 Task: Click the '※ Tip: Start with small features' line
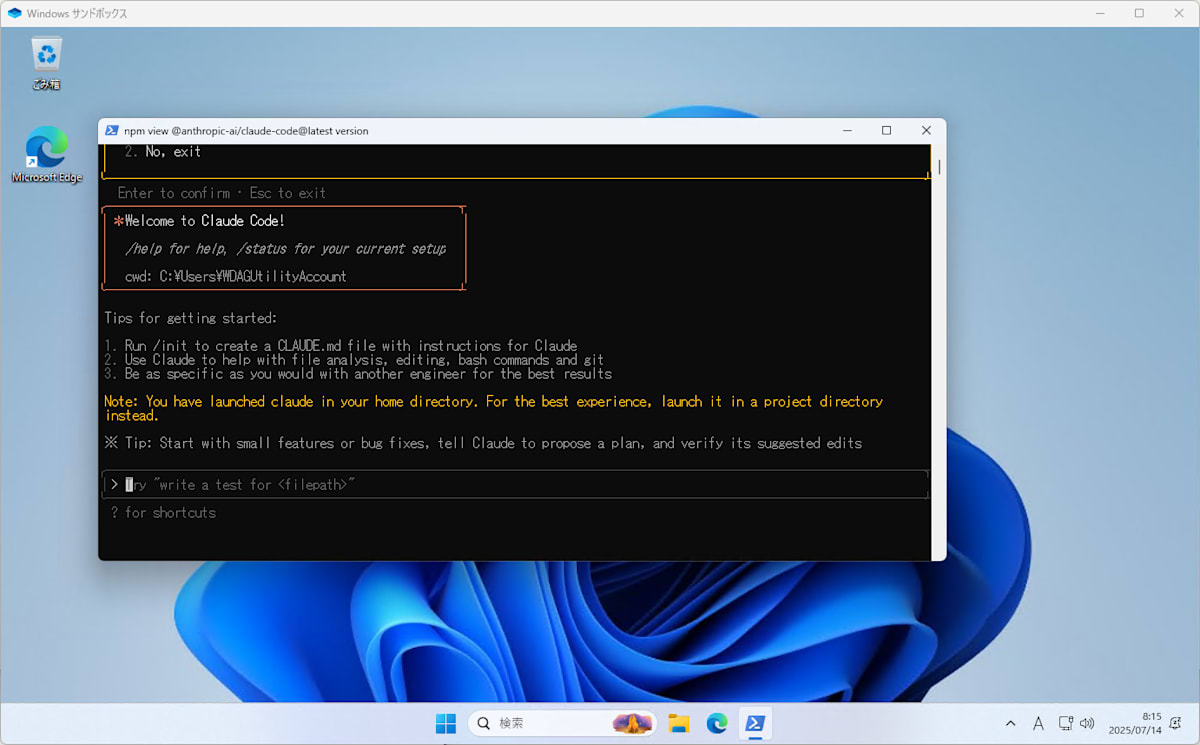click(483, 443)
